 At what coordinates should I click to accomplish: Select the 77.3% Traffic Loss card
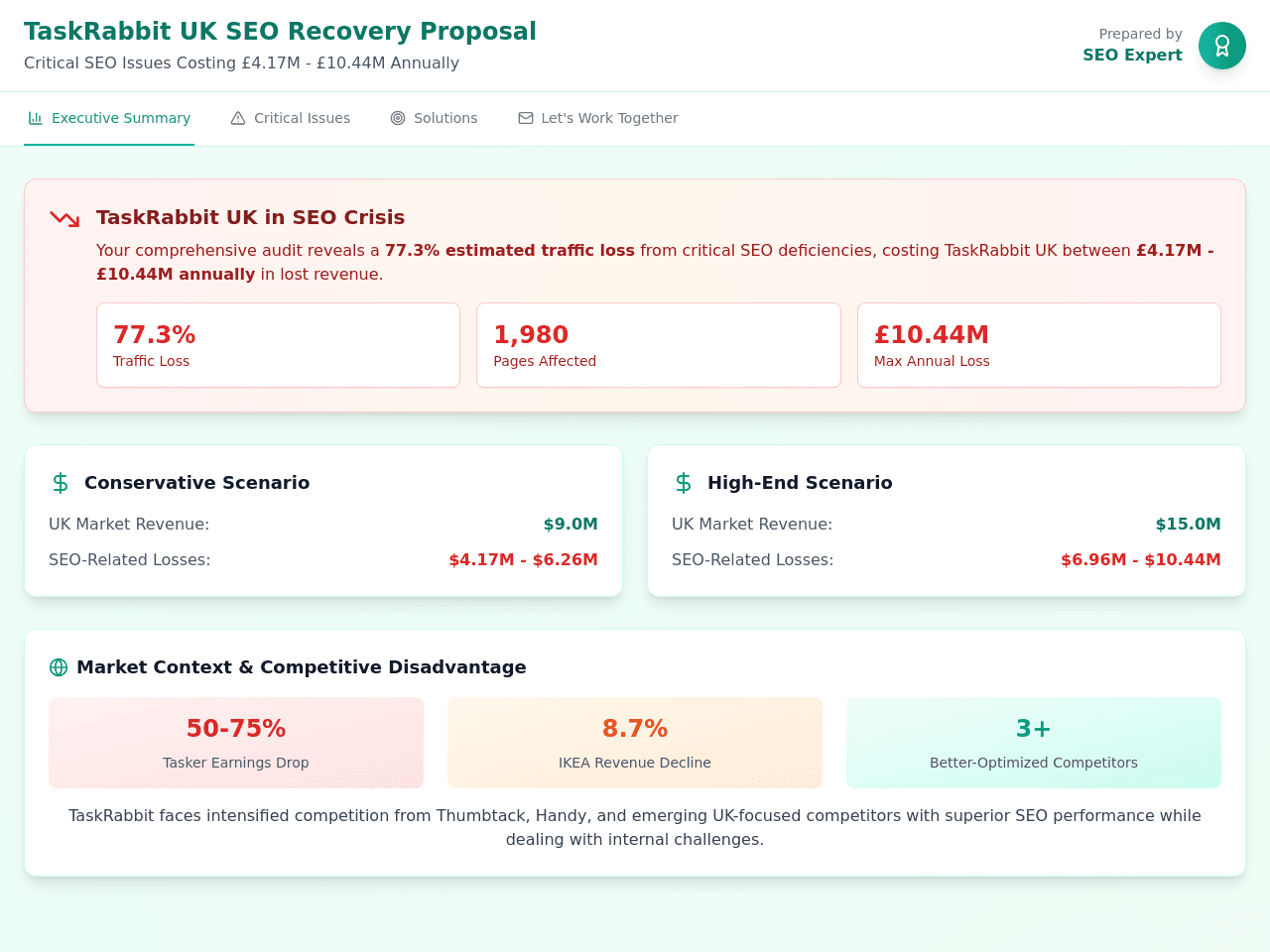click(x=278, y=345)
